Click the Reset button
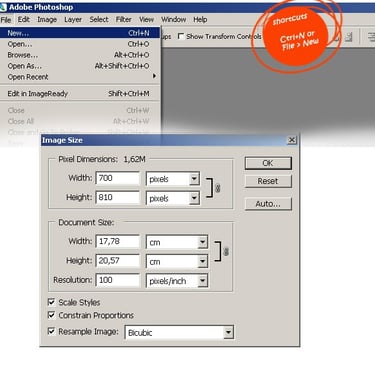The width and height of the screenshot is (375, 366). (268, 181)
